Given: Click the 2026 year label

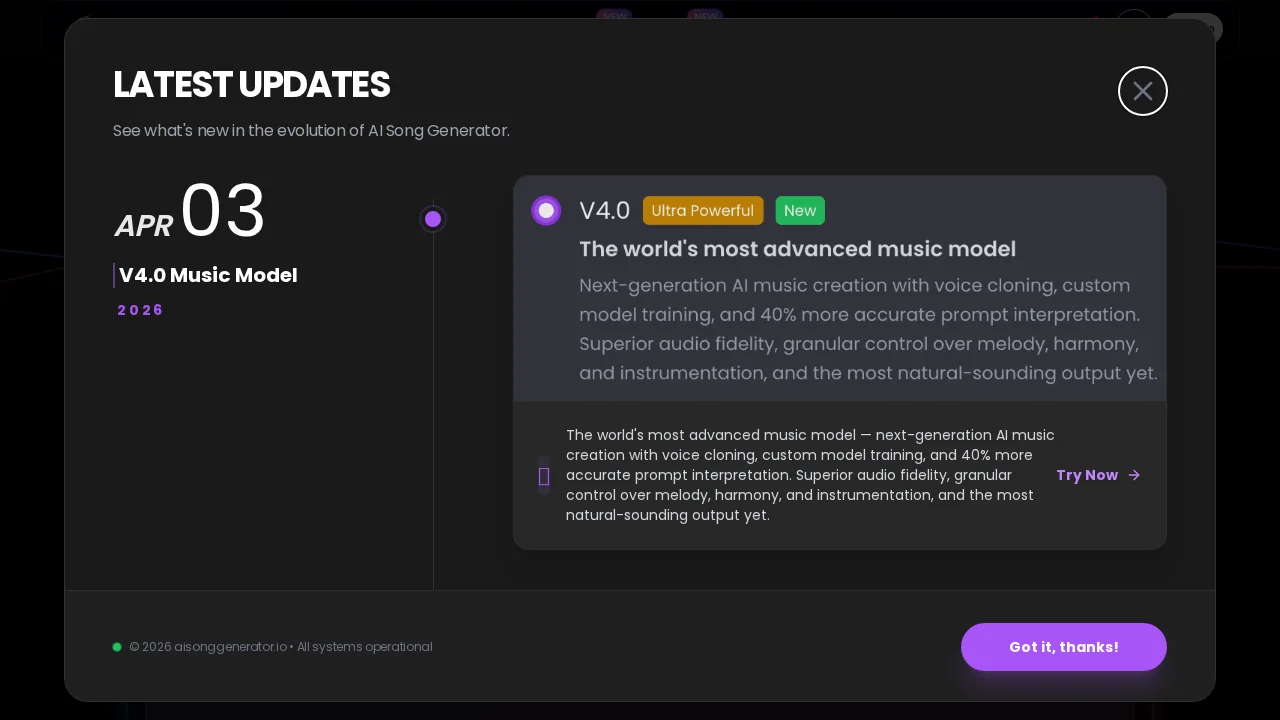Looking at the screenshot, I should click(x=140, y=310).
